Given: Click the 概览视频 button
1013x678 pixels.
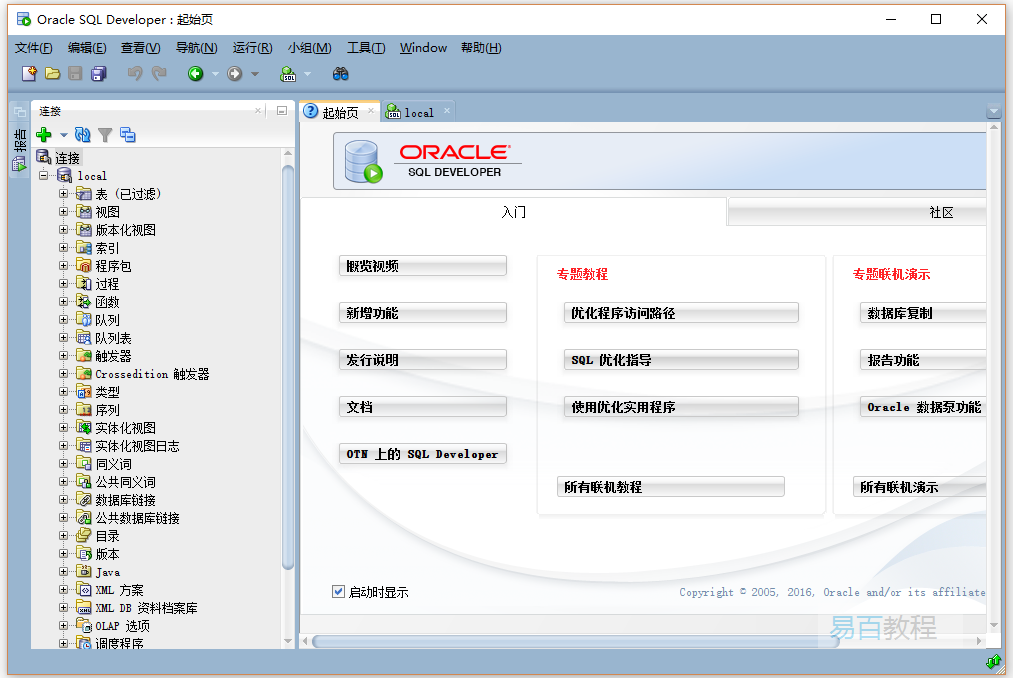Looking at the screenshot, I should coord(422,266).
